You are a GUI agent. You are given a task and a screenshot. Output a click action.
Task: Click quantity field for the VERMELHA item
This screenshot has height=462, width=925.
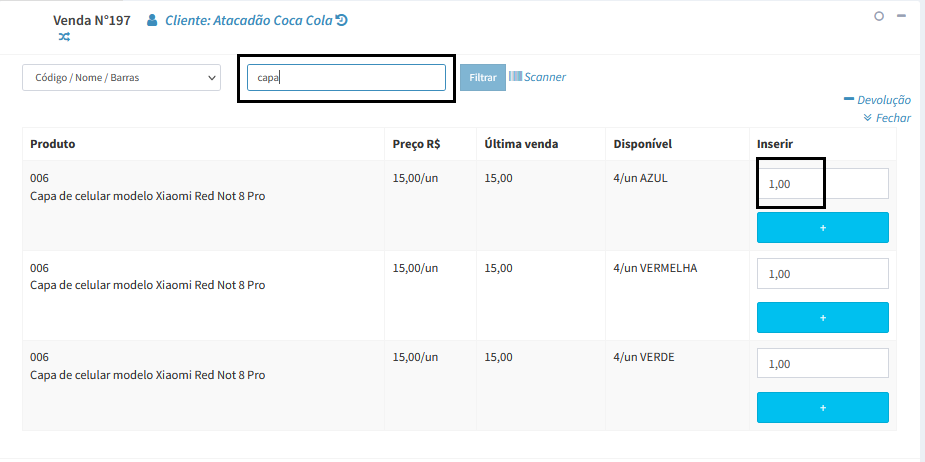click(x=822, y=274)
